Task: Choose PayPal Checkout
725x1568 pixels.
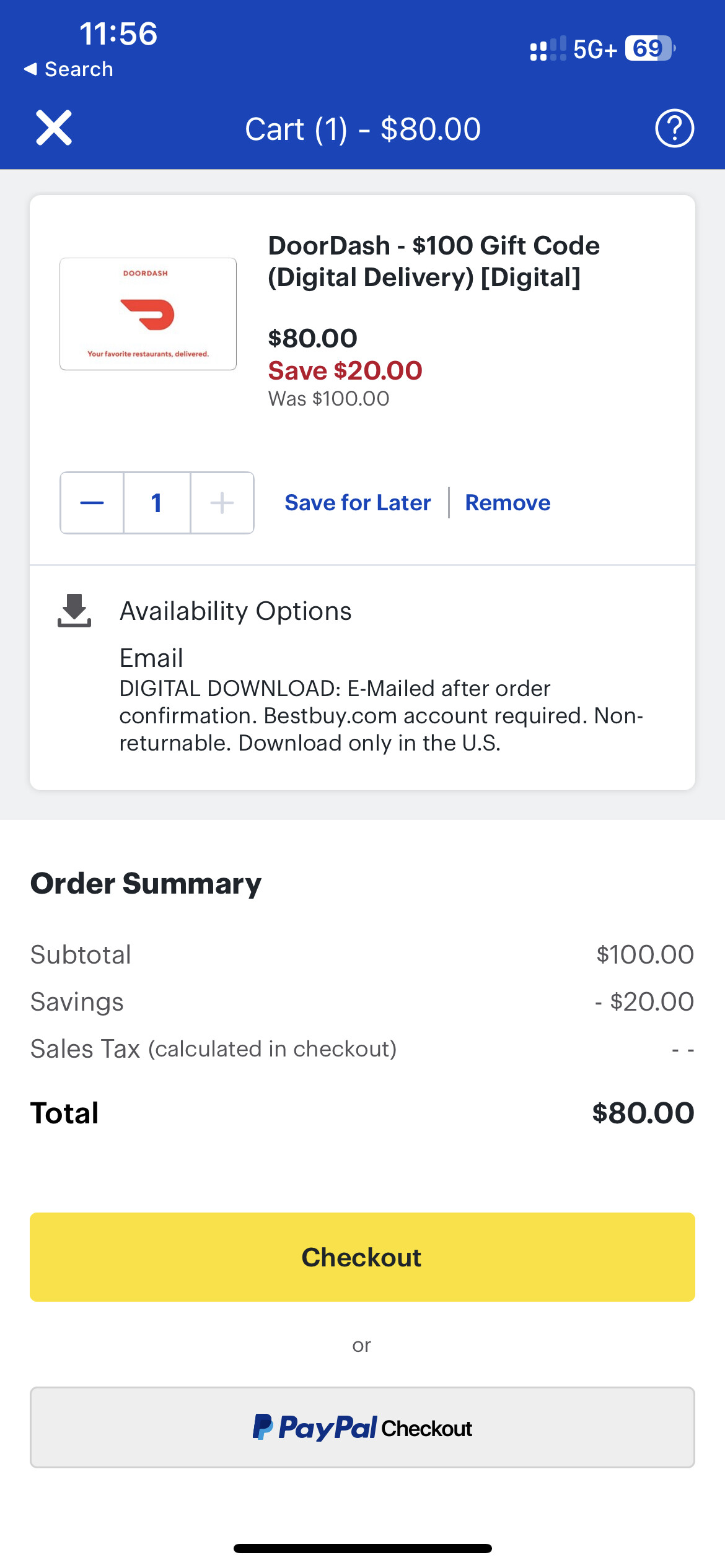Action: coord(362,1427)
